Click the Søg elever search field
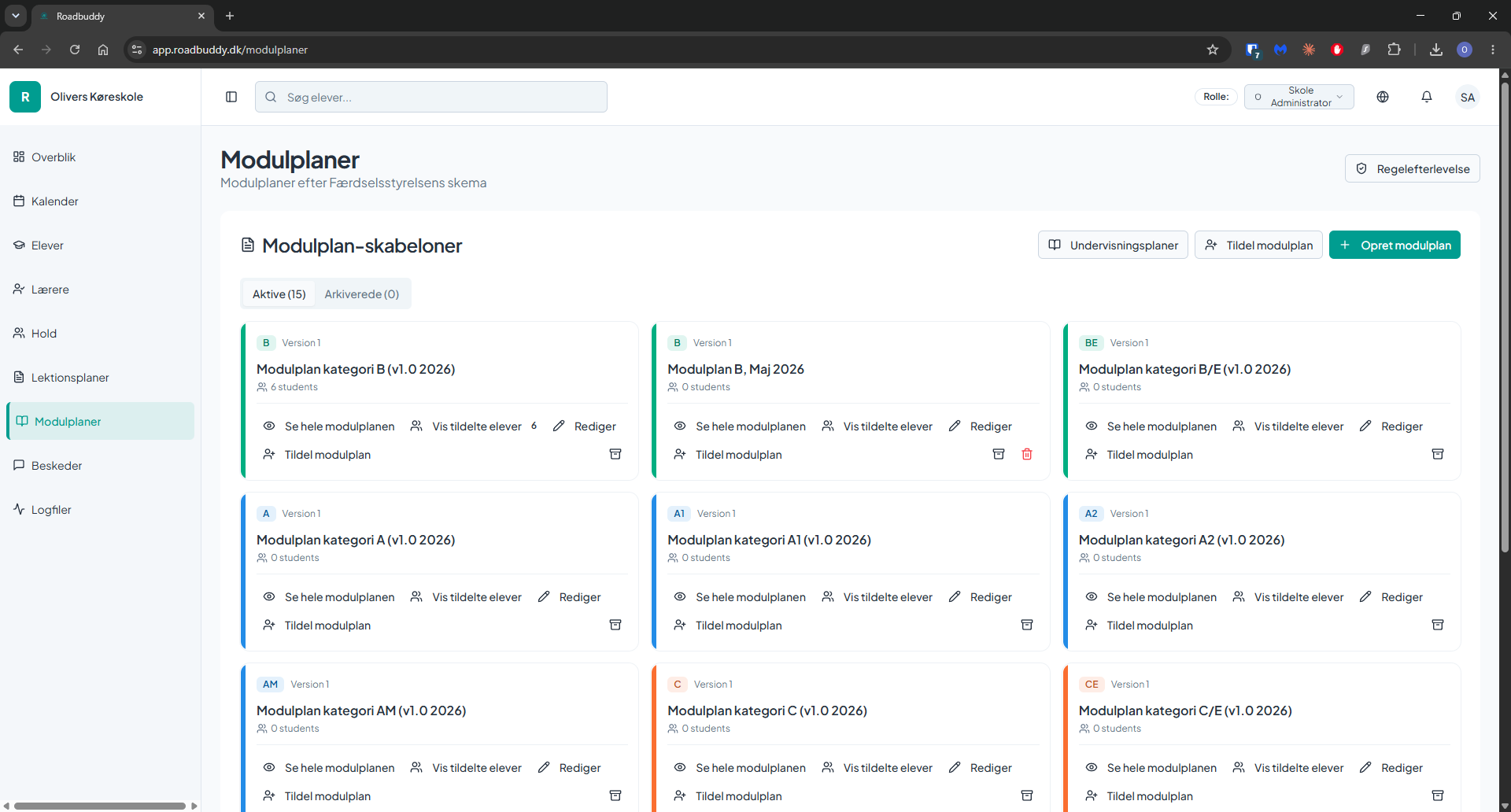 point(431,97)
